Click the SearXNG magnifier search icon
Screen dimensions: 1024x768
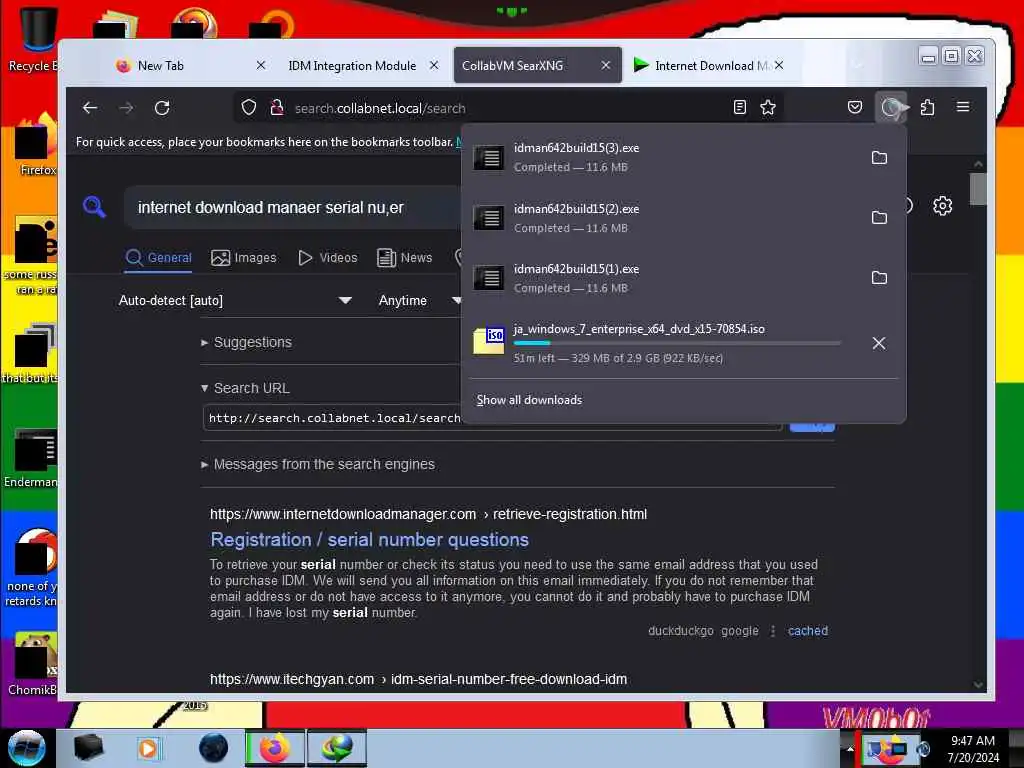(95, 207)
